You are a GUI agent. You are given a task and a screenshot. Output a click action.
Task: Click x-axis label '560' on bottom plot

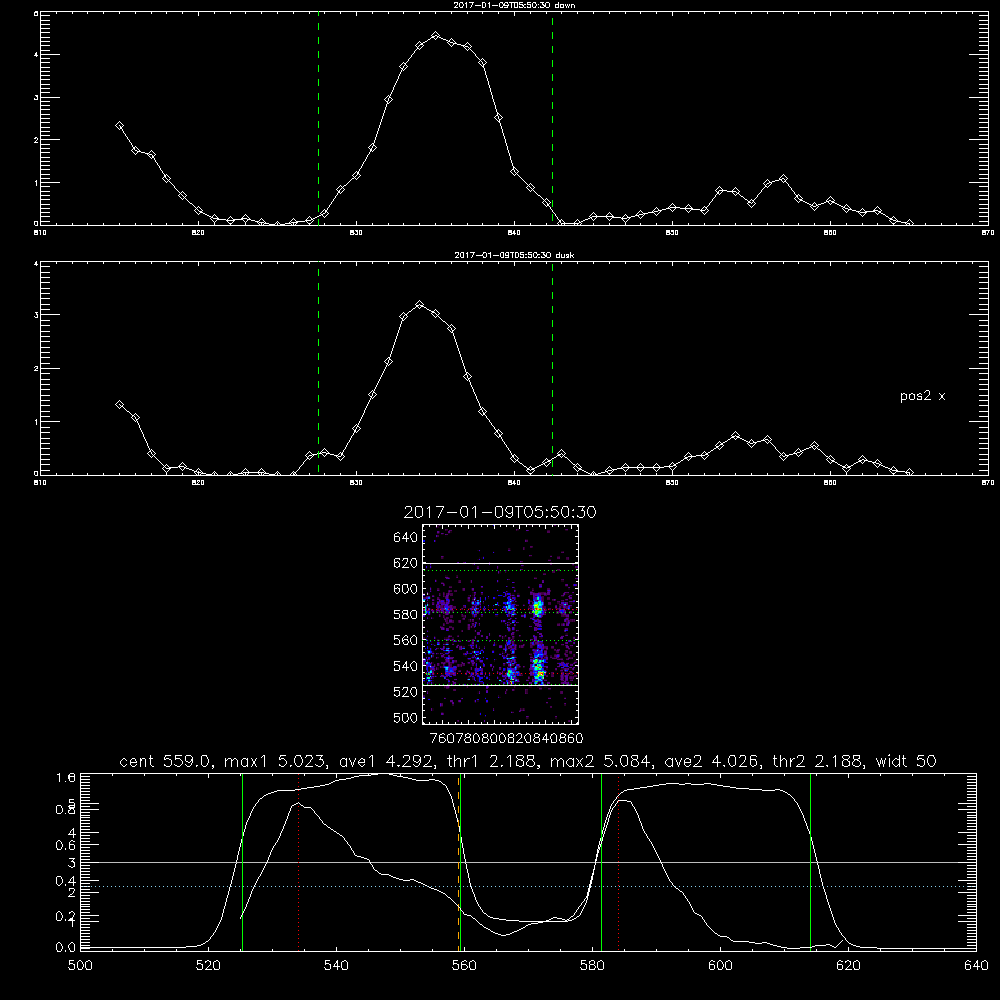(x=464, y=966)
